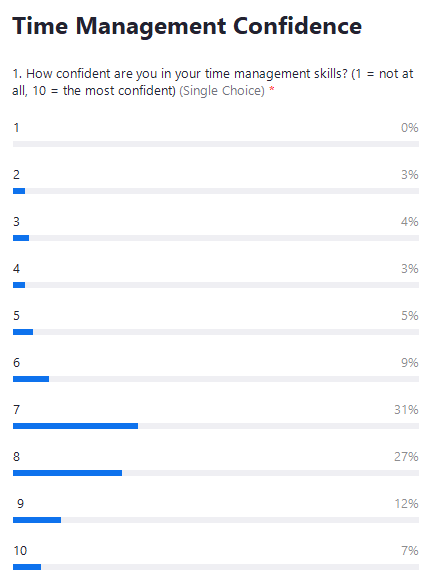Screen dimensions: 432x576
Task: Click the Time Management Confidence heading
Action: (187, 26)
